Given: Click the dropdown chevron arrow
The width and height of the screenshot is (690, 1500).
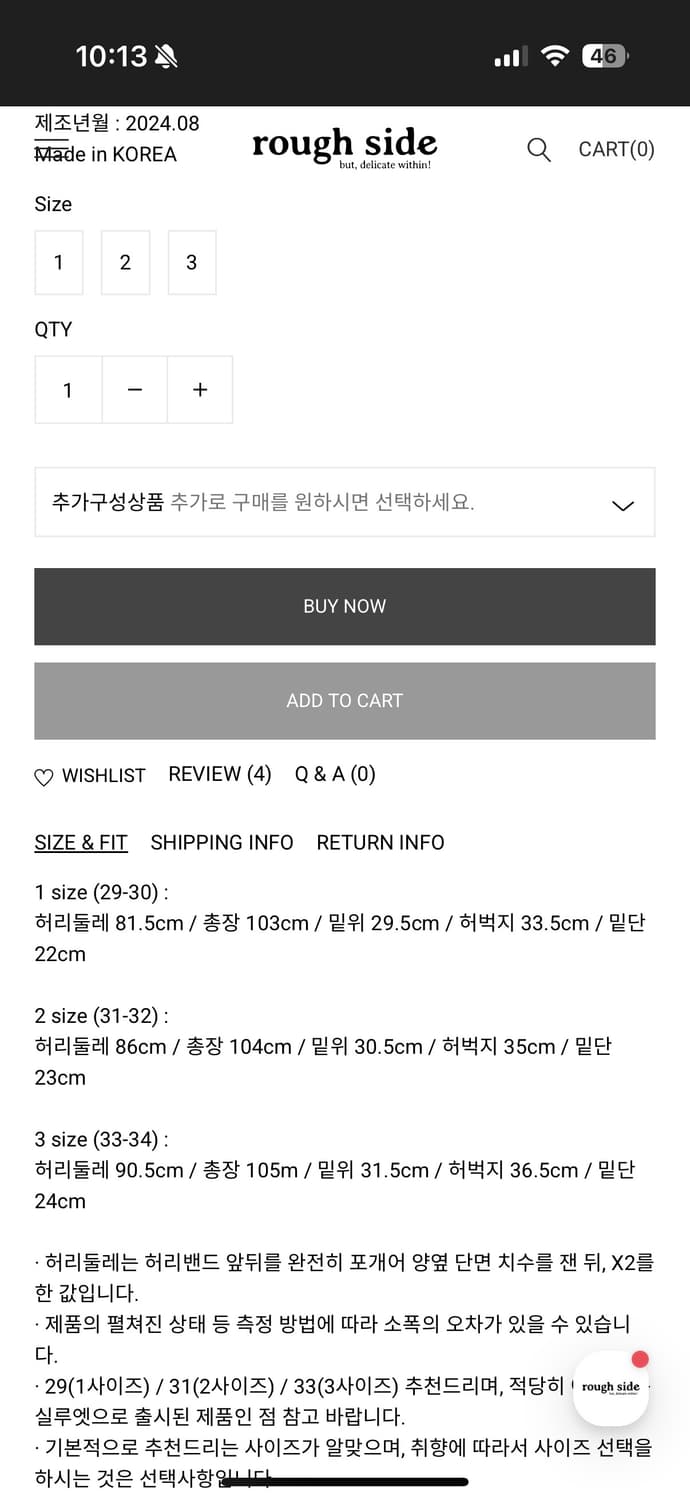Looking at the screenshot, I should [622, 505].
